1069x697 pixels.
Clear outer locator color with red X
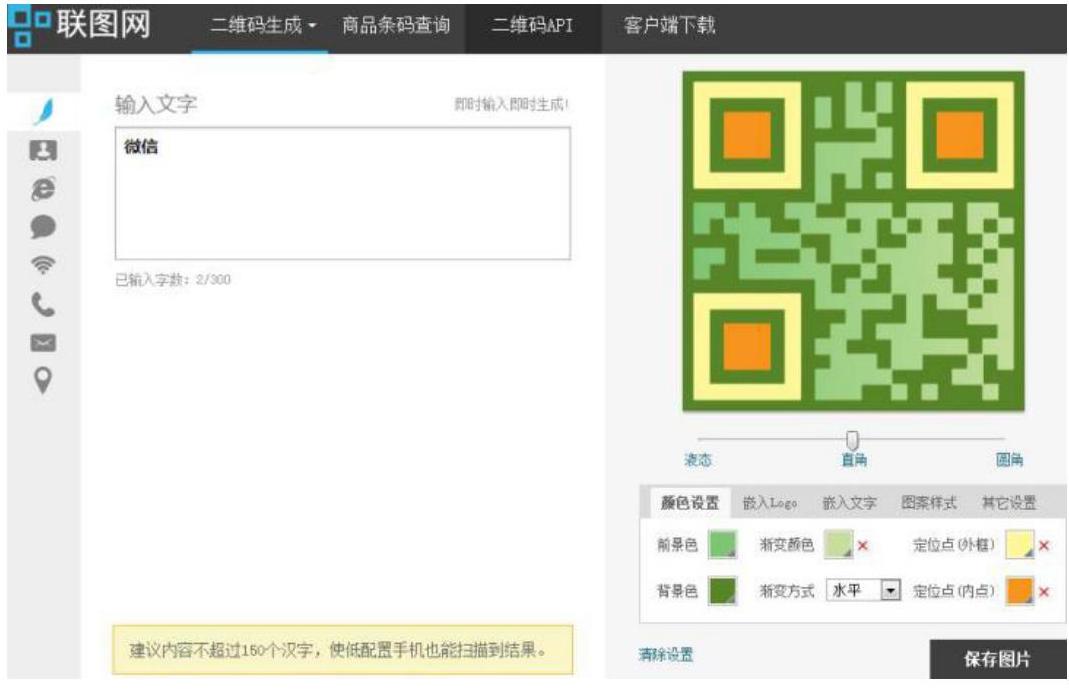click(x=1044, y=546)
